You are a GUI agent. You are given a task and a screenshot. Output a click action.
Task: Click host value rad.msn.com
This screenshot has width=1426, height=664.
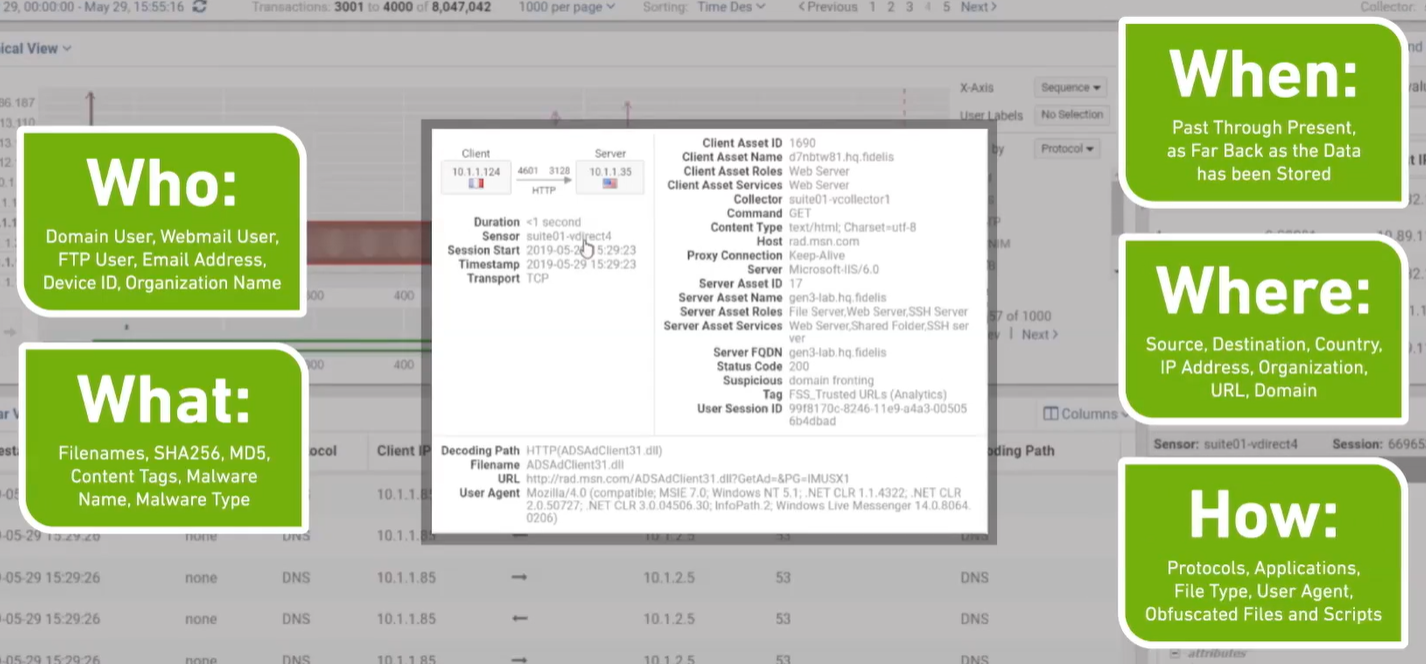824,242
